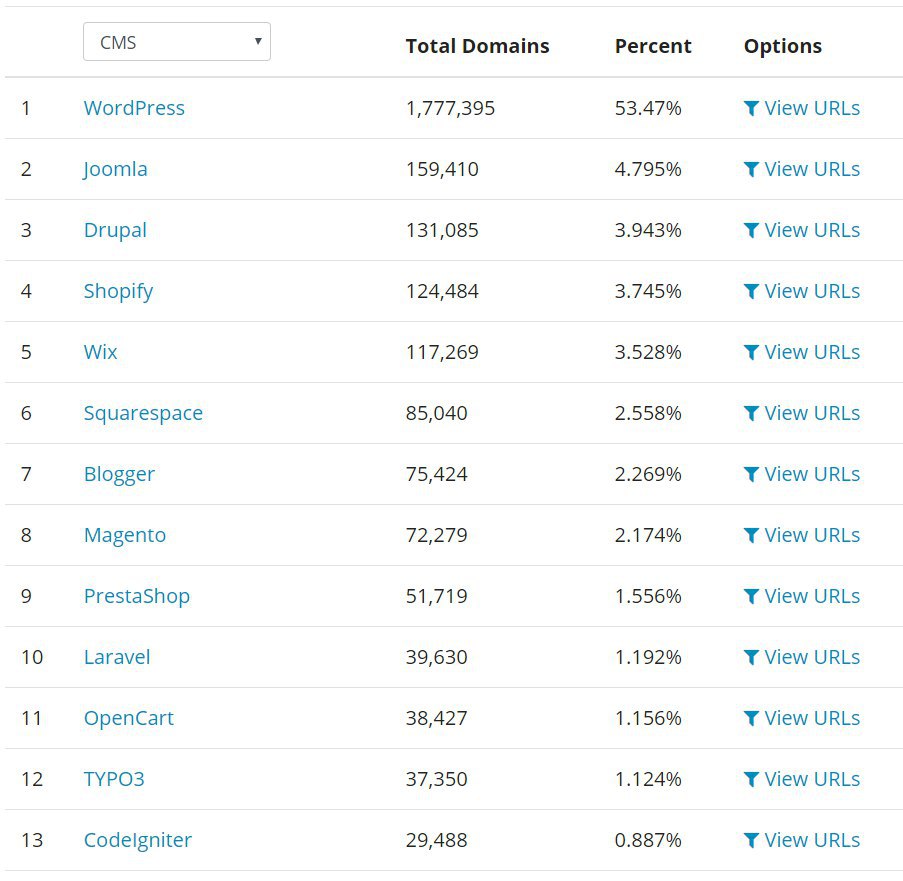The height and width of the screenshot is (881, 903).
Task: Click the filter icon in Squarespace row
Action: coord(751,413)
